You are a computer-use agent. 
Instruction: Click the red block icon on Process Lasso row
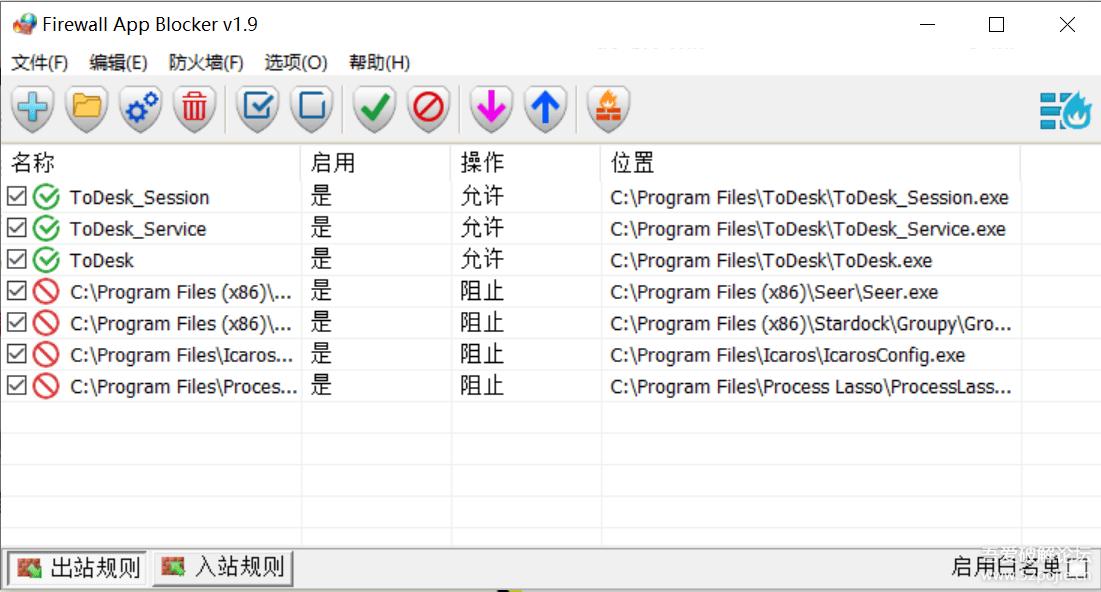(x=46, y=386)
